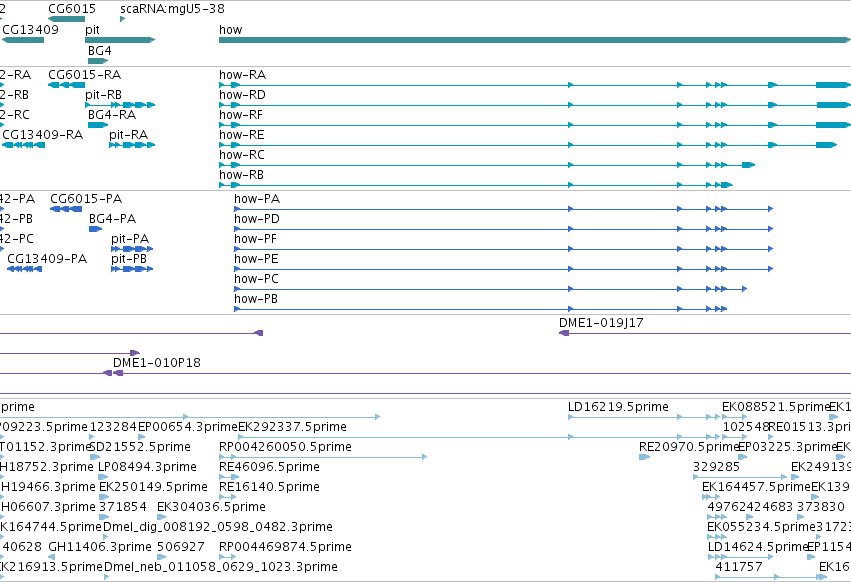This screenshot has height=582, width=851.
Task: Click EST EK250149.5prime
Action: tap(104, 497)
